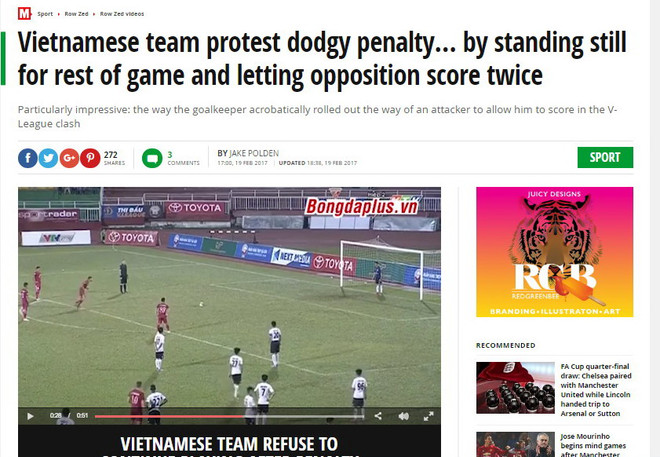660x457 pixels.
Task: Open author Jake Polden's page
Action: [x=253, y=153]
